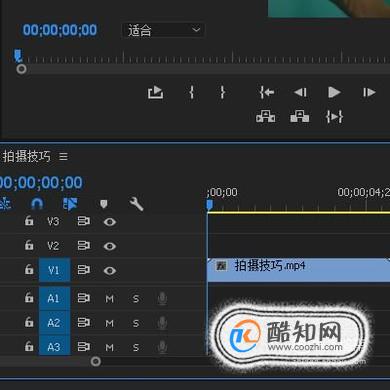Toggle V1 track targeting

(x=54, y=270)
